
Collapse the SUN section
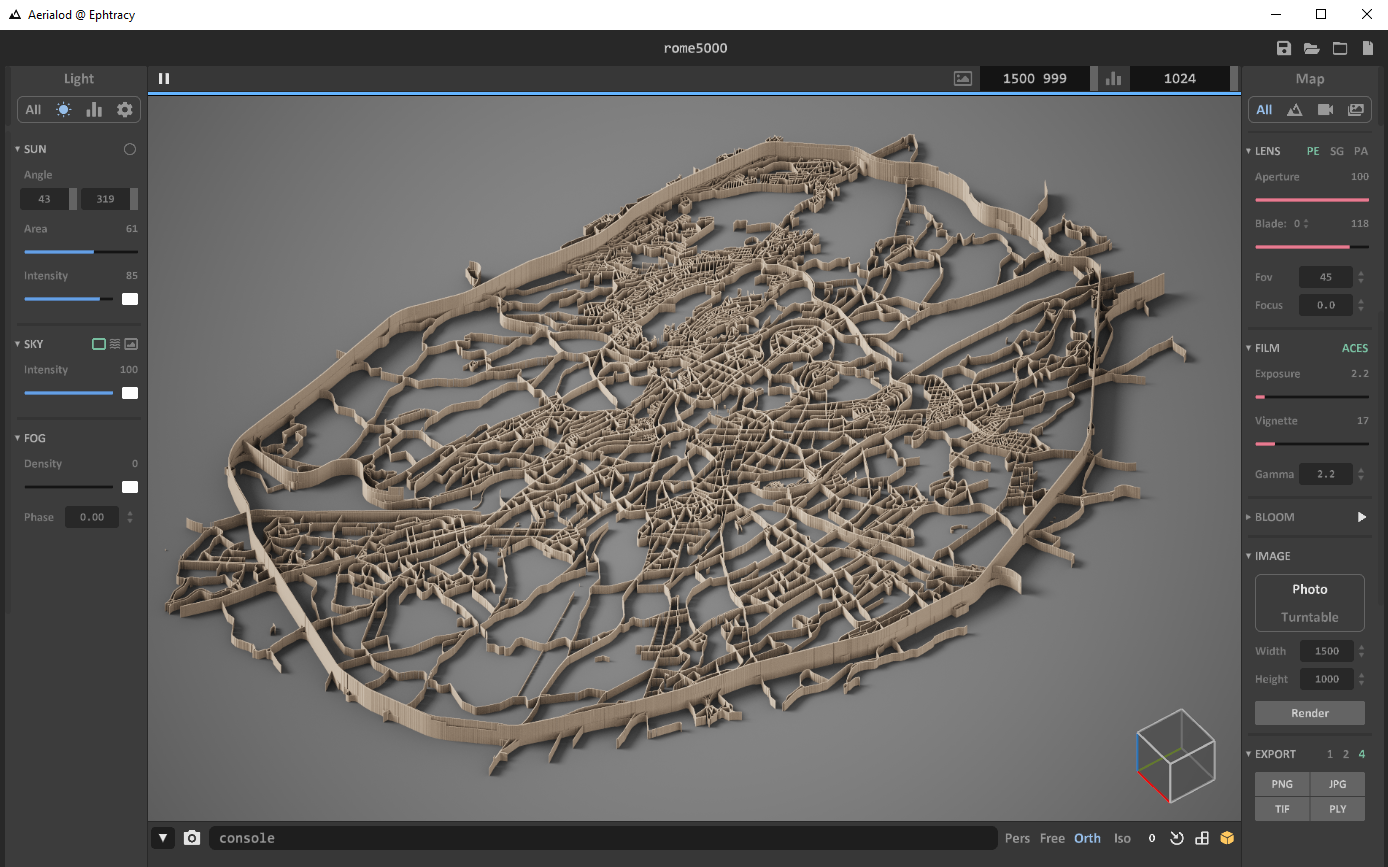pyautogui.click(x=18, y=149)
